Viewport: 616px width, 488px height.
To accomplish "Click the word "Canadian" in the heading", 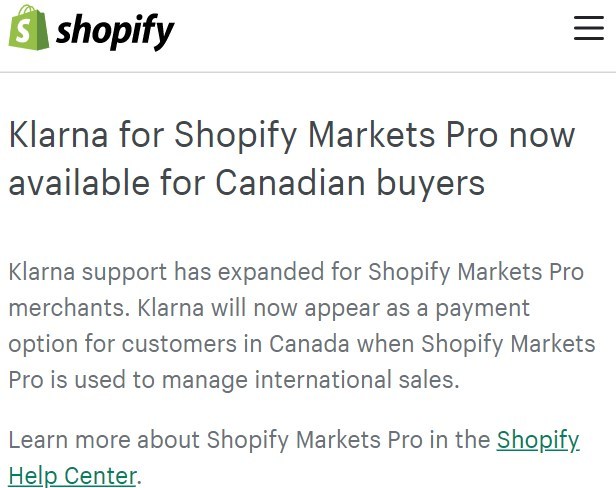I will (x=290, y=183).
